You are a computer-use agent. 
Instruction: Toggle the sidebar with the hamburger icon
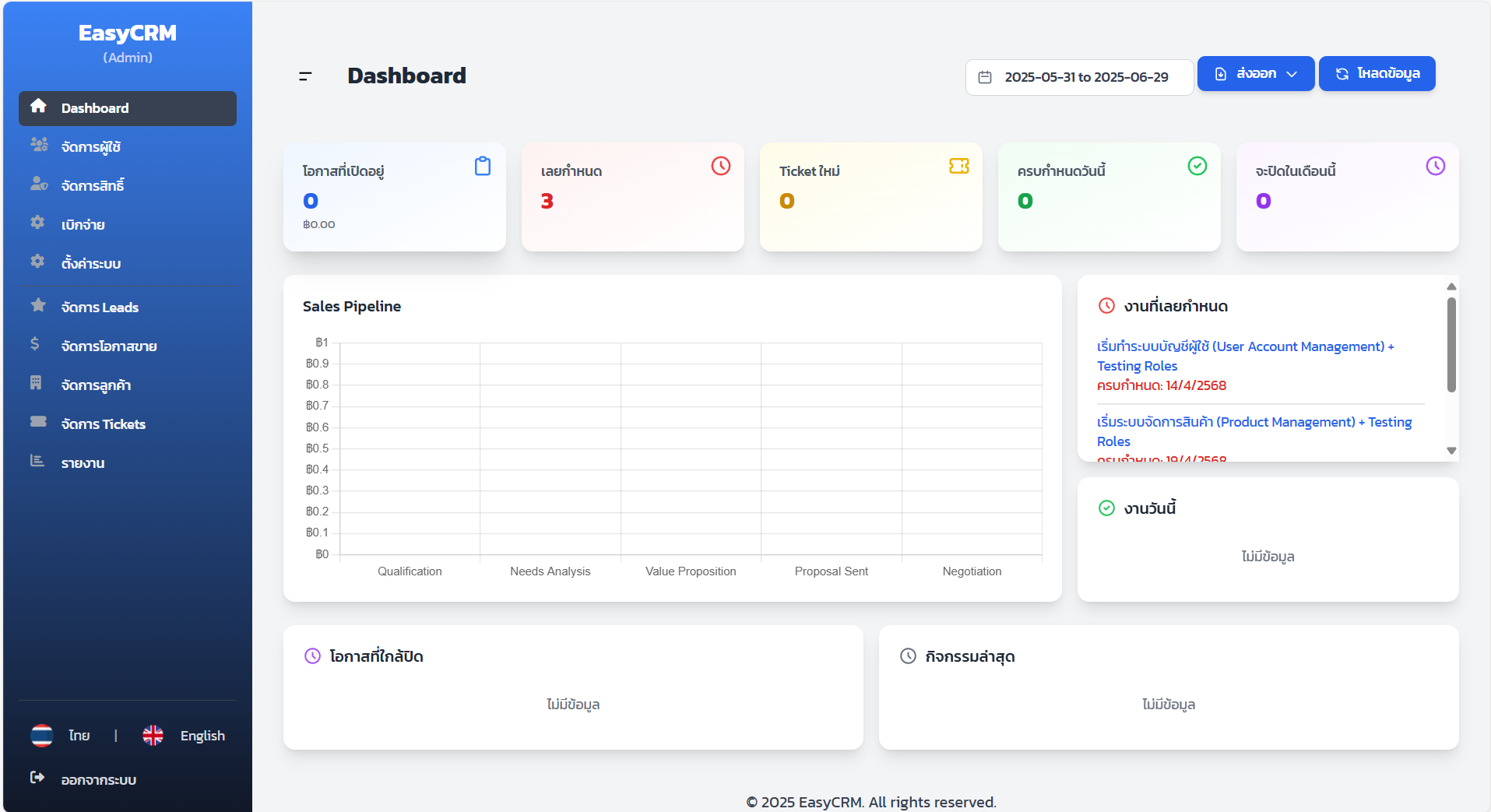305,76
